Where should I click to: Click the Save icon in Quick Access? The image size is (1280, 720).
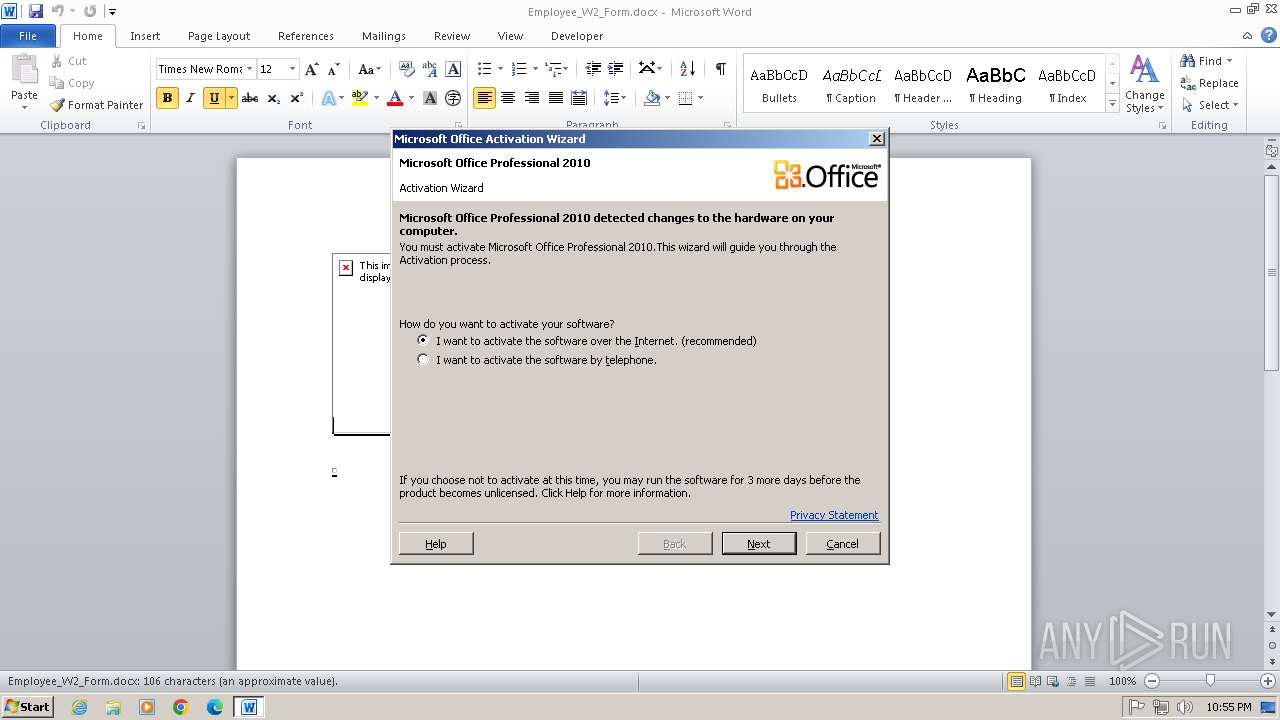click(x=36, y=11)
